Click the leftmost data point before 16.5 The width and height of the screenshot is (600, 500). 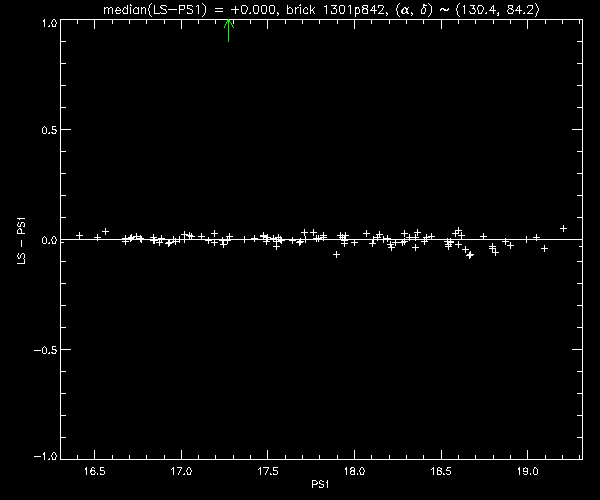(80, 235)
